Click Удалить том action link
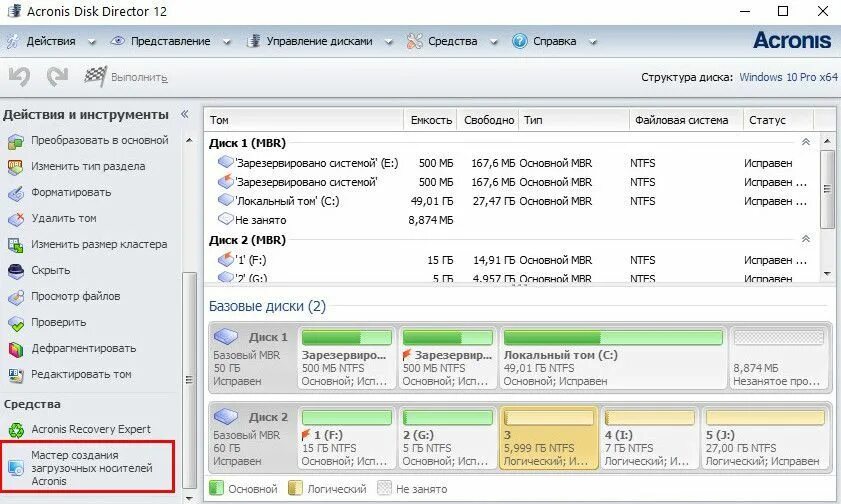The image size is (841, 504). [64, 218]
